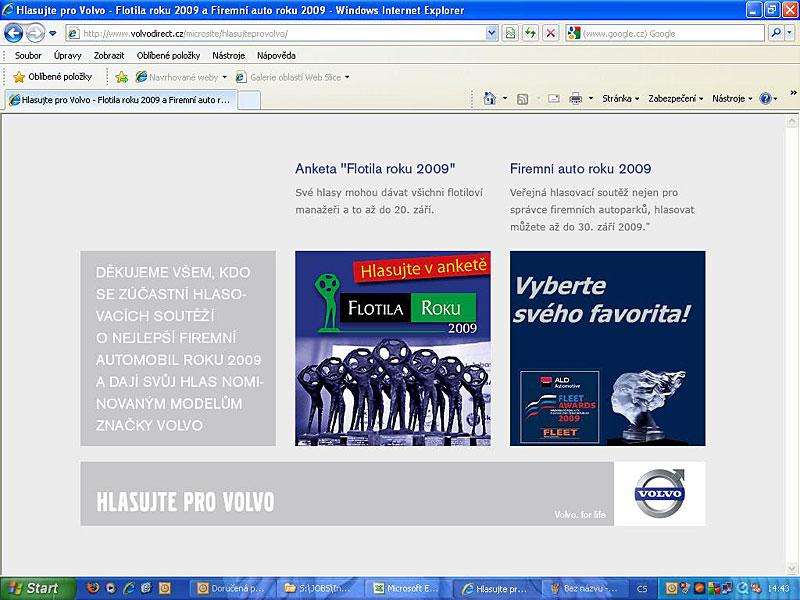Click the Hlasujte pro Volvo footer banner

point(347,494)
